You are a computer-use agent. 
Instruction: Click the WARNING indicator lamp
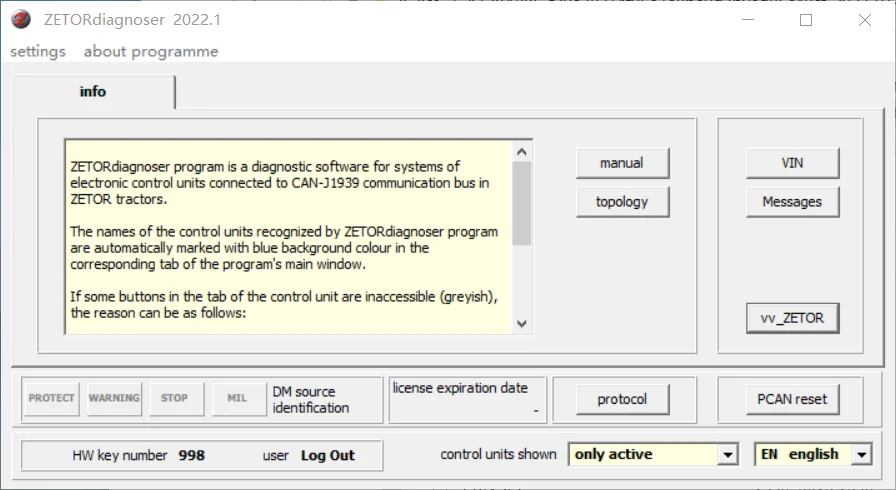coord(114,399)
